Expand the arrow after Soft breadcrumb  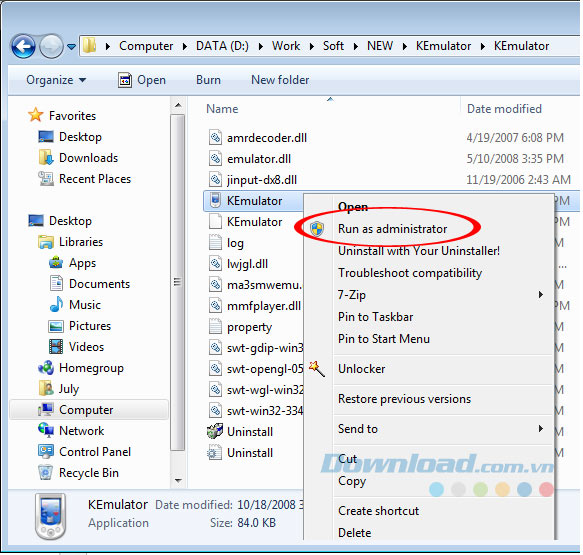(x=356, y=46)
